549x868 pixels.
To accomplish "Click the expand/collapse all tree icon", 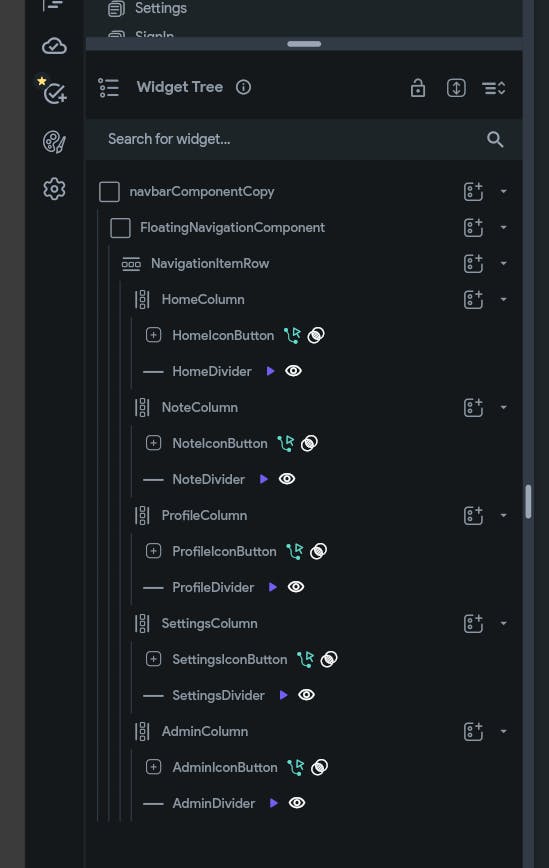I will (x=456, y=87).
